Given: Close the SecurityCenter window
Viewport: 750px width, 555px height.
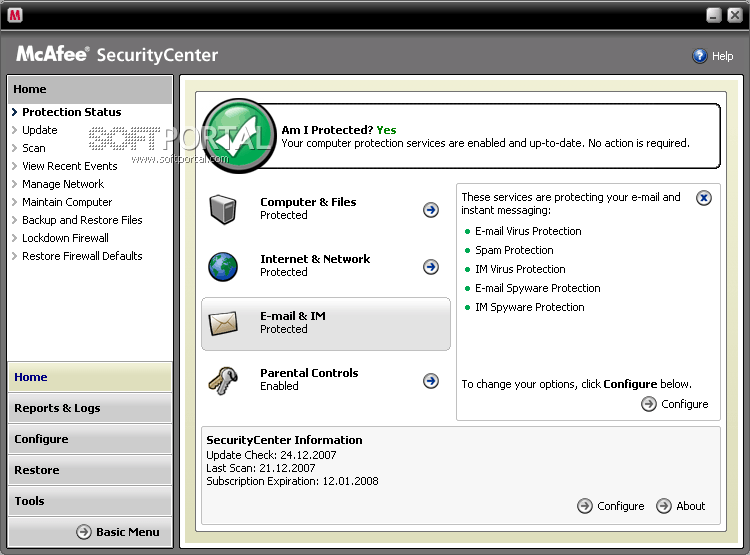Looking at the screenshot, I should 735,15.
